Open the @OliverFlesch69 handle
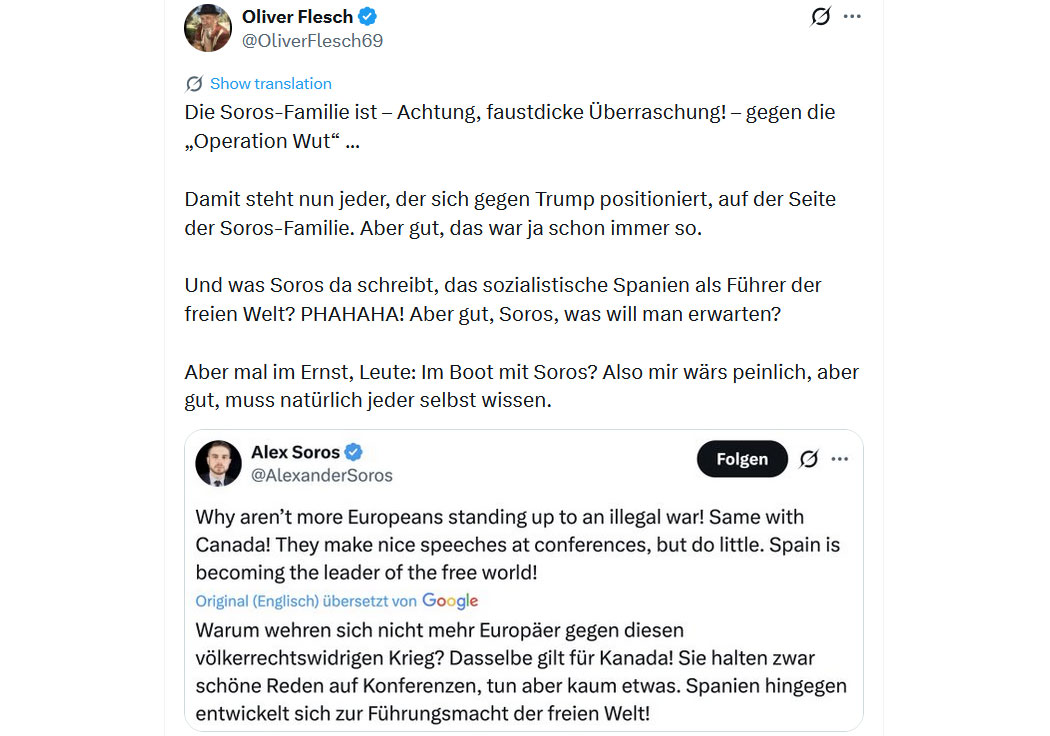The image size is (1050, 736). coord(312,41)
